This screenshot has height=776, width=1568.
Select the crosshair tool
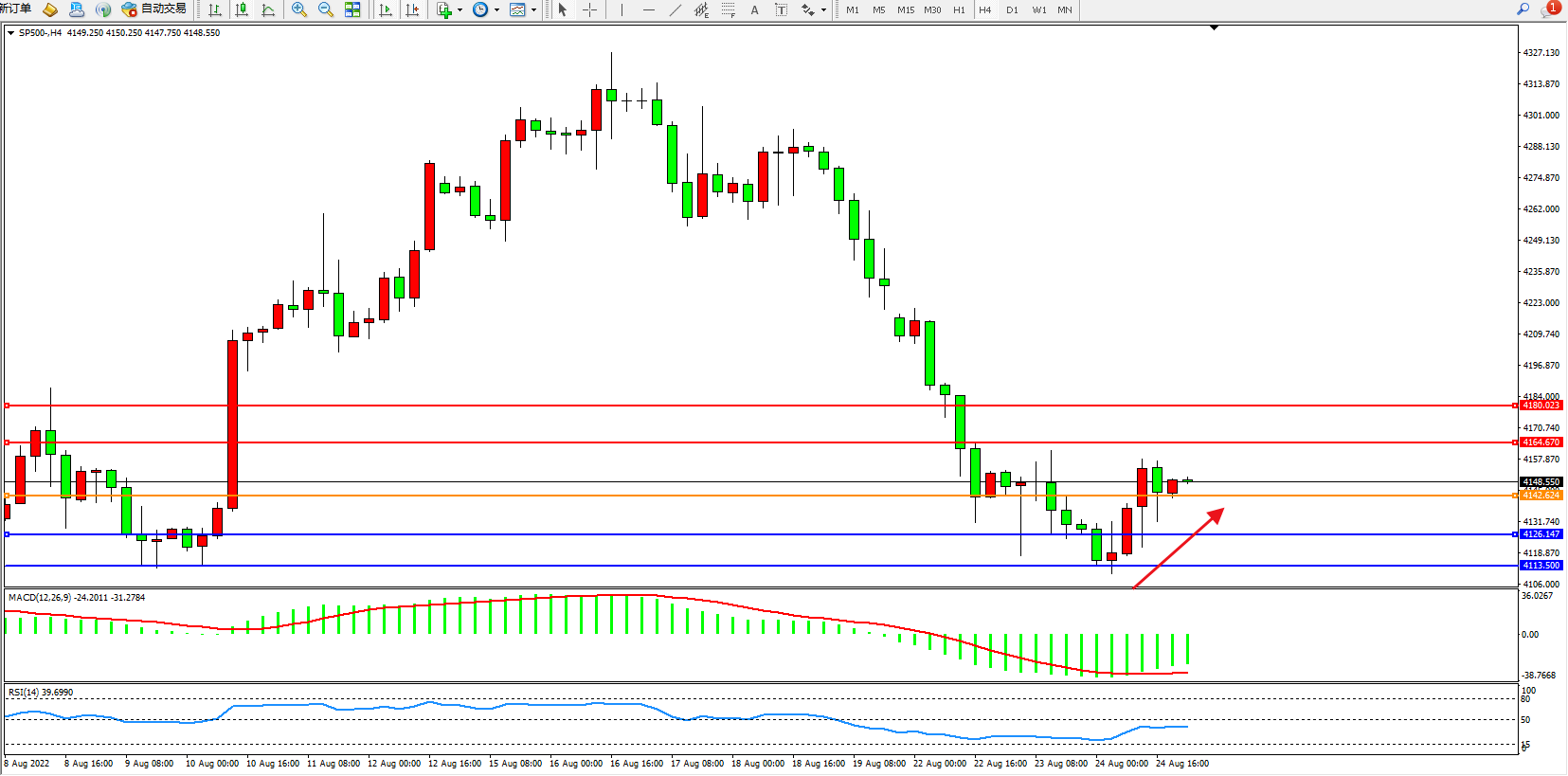click(x=589, y=9)
